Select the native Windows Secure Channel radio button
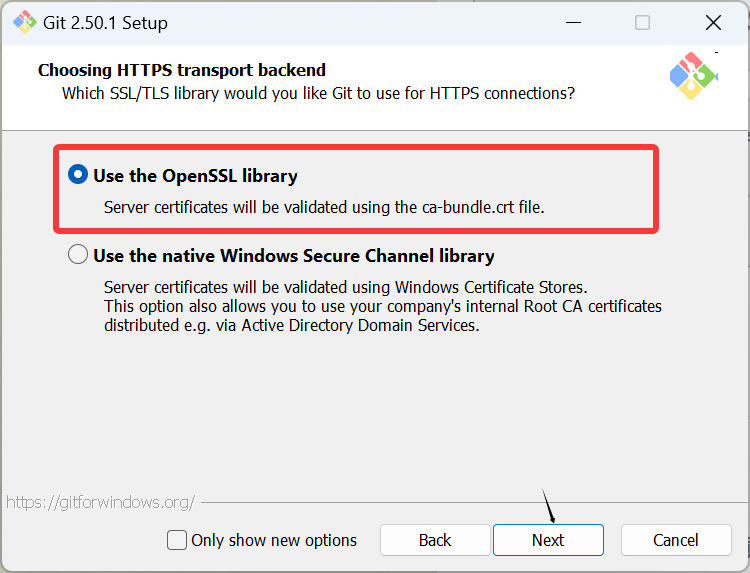750x573 pixels. tap(78, 255)
